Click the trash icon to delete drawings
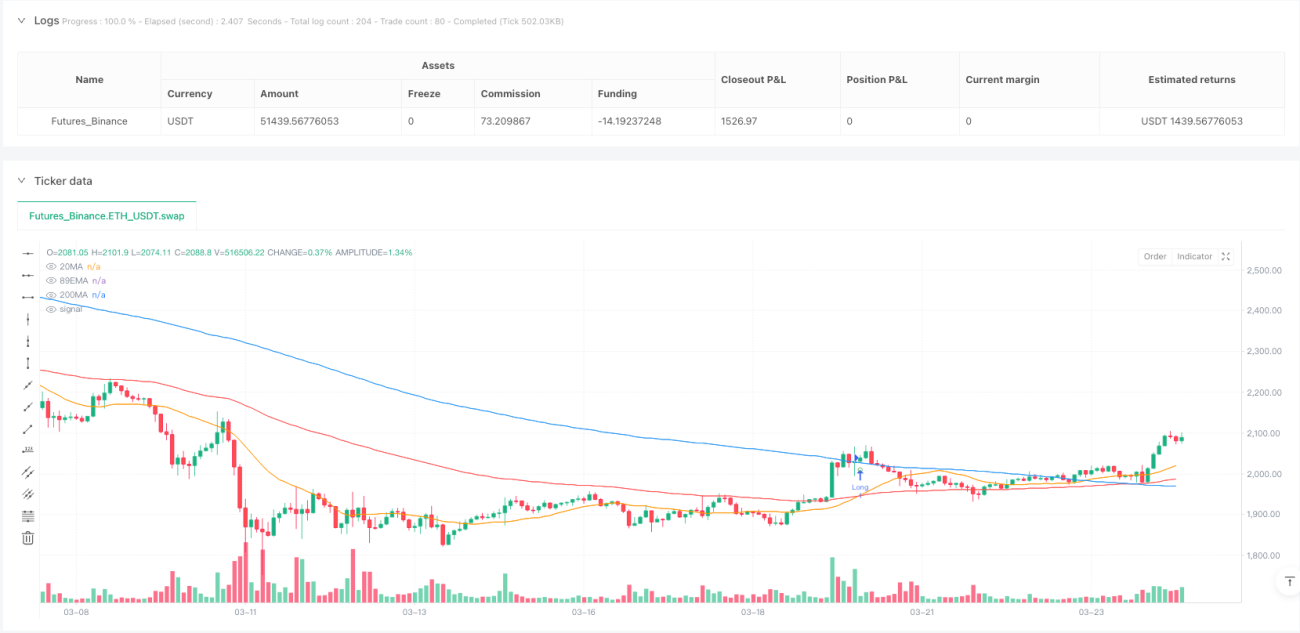 (x=28, y=538)
